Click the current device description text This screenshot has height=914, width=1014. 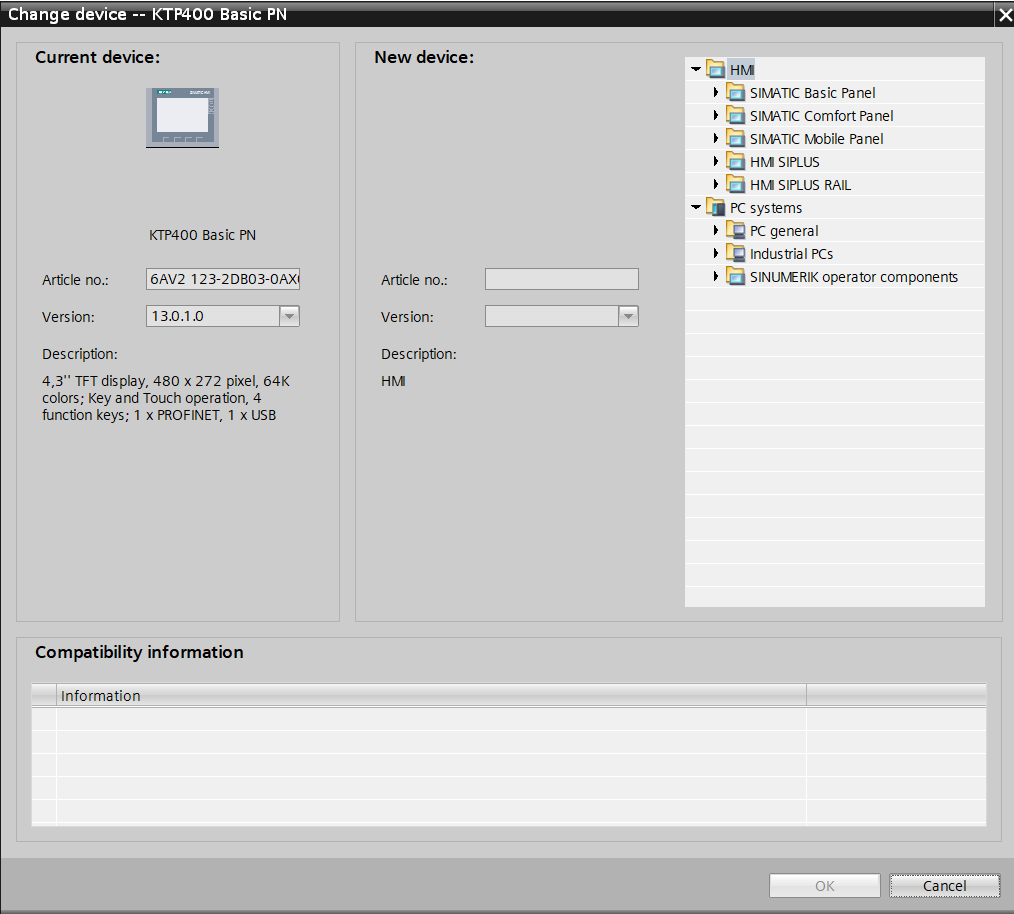tap(166, 398)
